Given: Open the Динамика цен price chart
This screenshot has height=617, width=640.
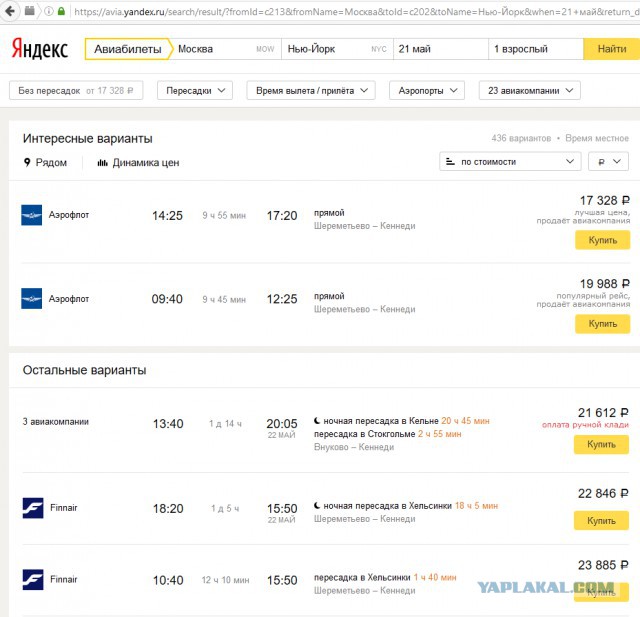Looking at the screenshot, I should tap(138, 162).
